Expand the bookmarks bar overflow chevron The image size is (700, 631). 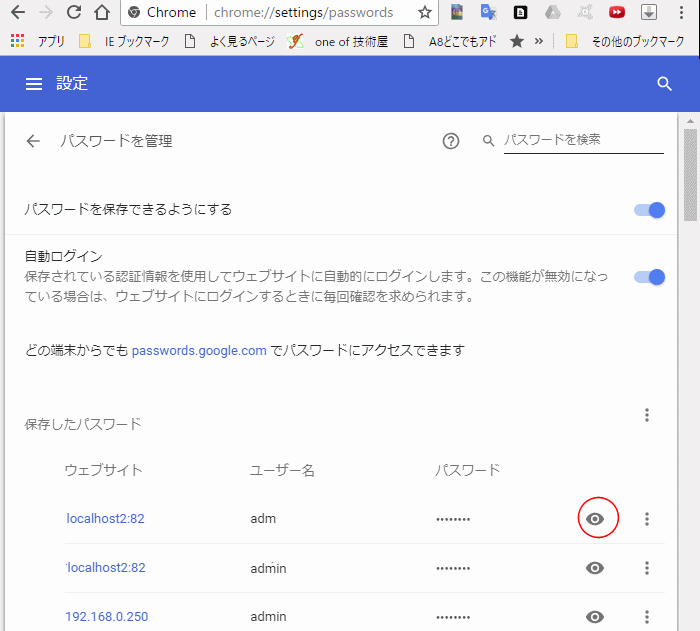point(540,42)
